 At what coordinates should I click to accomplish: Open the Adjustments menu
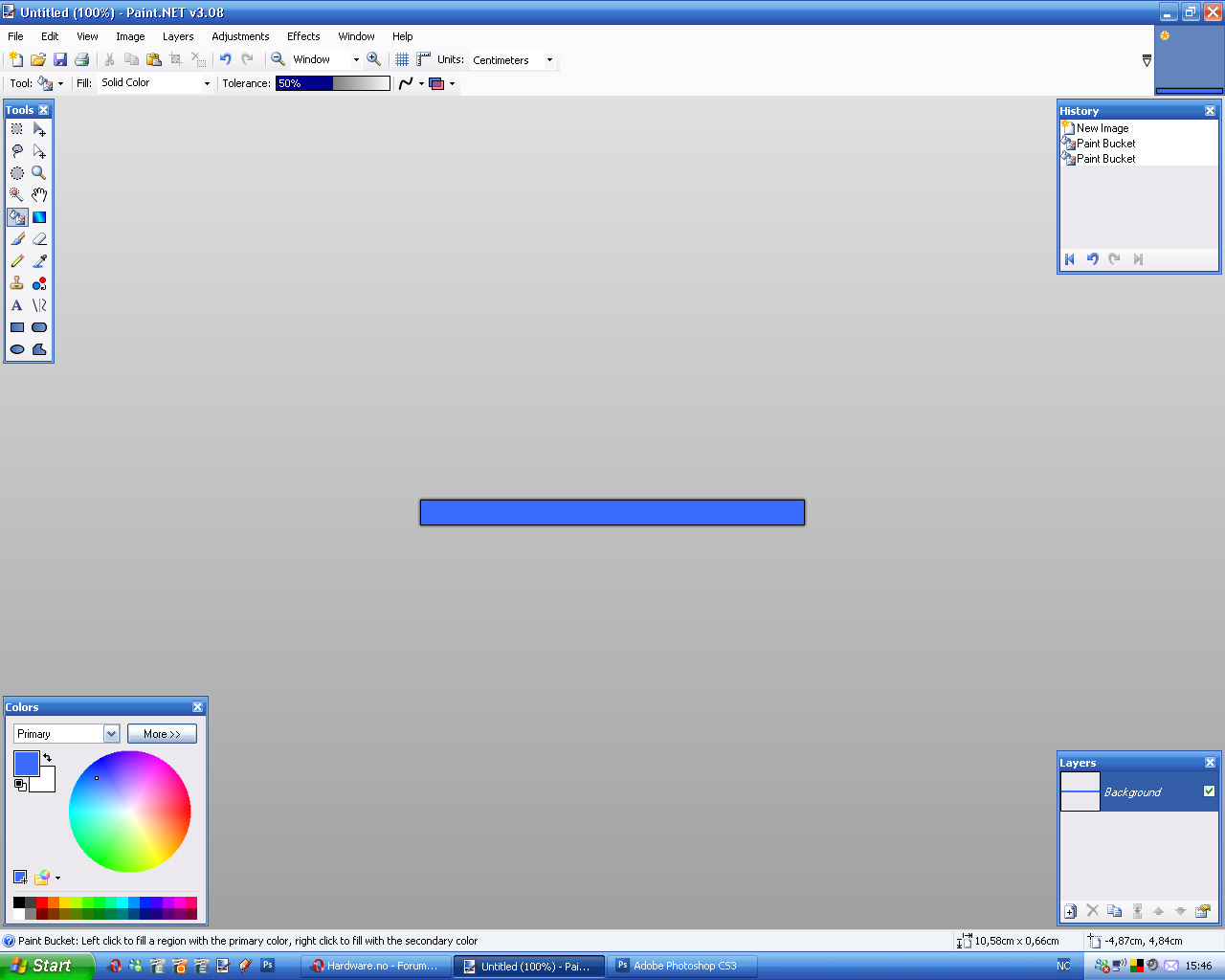coord(240,36)
